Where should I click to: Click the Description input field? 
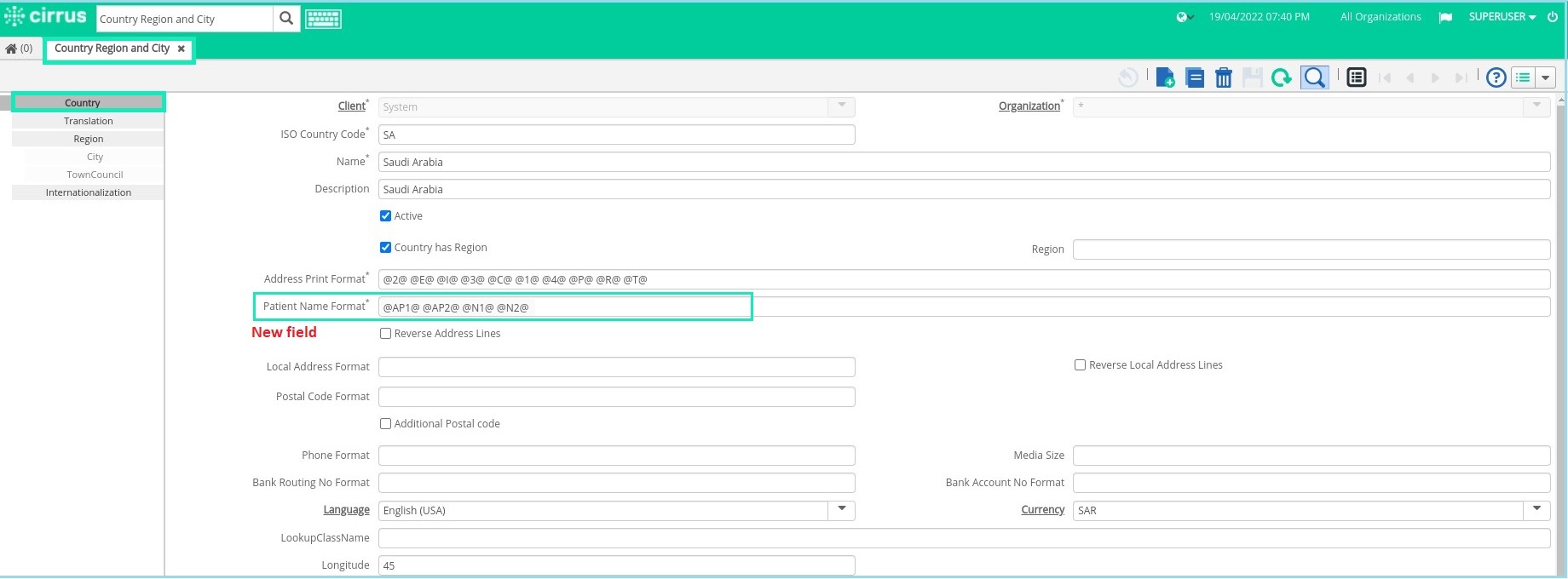[x=964, y=189]
